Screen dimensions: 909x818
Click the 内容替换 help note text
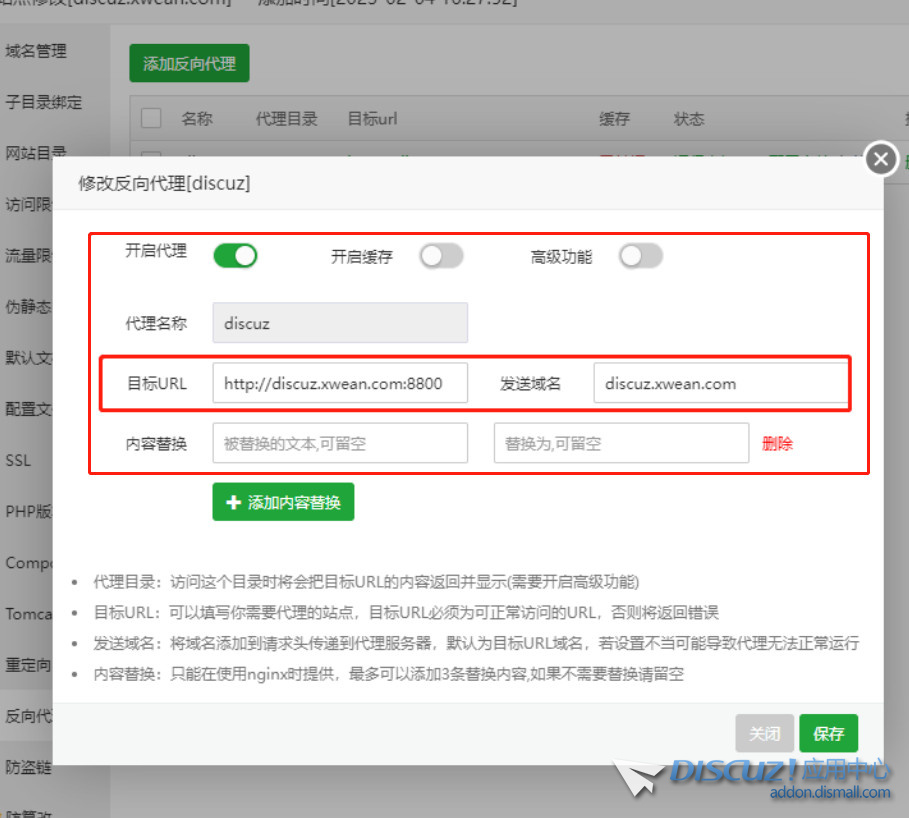pyautogui.click(x=388, y=674)
